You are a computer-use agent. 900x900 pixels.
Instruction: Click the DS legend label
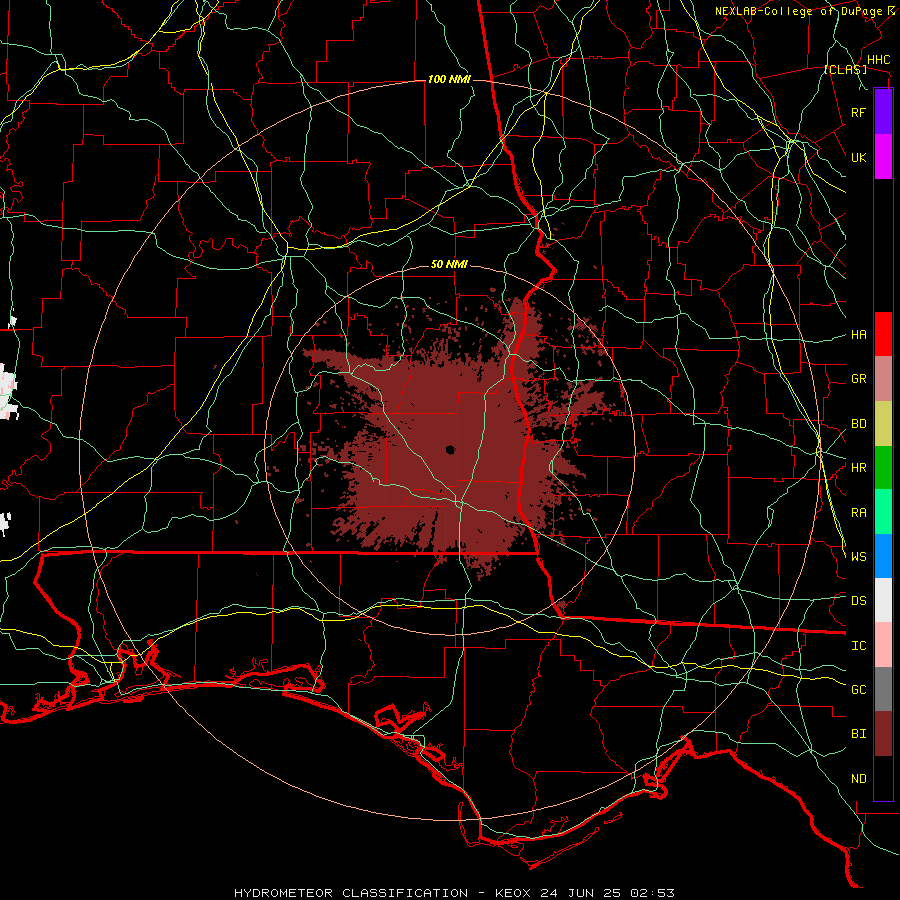tap(858, 601)
